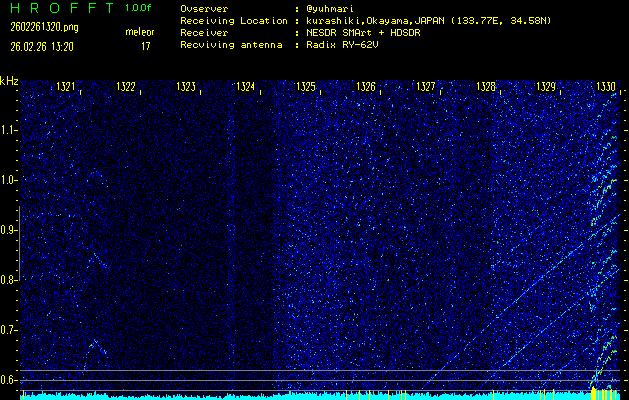This screenshot has width=629, height=400.
Task: Click the 1328 time marker
Action: [486, 87]
